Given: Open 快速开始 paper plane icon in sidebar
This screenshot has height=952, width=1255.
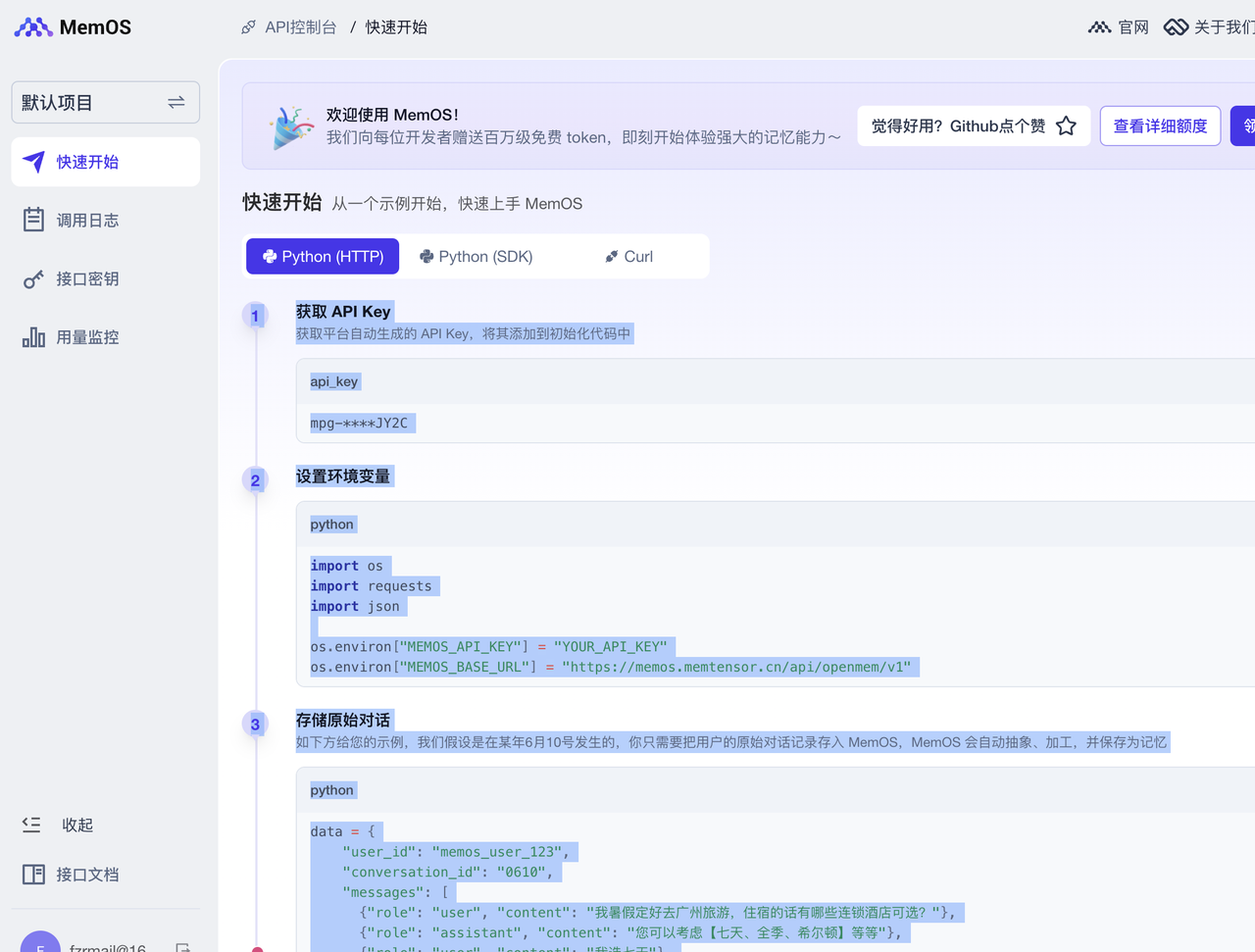Looking at the screenshot, I should 33,162.
